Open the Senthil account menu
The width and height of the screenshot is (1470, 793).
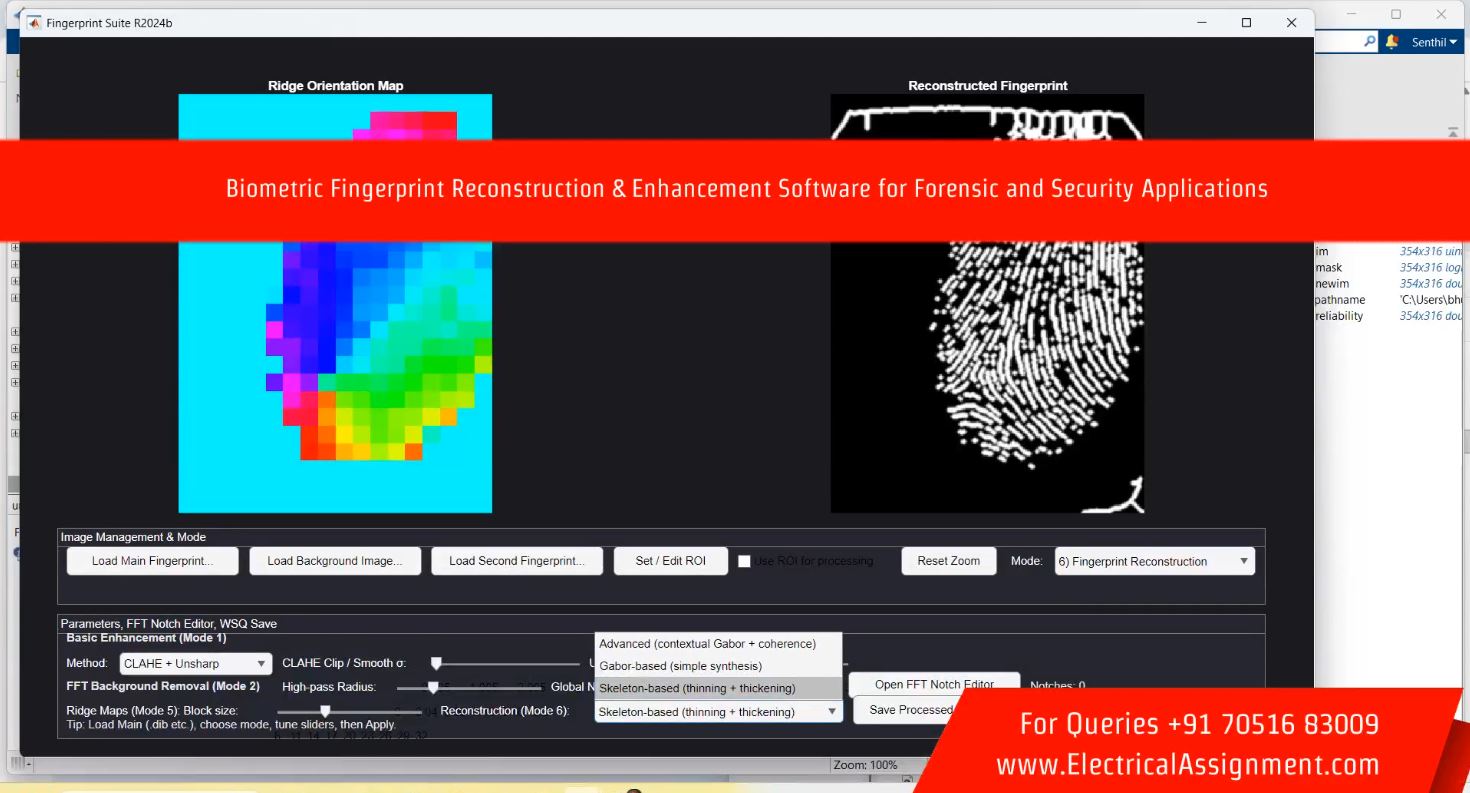click(1434, 42)
